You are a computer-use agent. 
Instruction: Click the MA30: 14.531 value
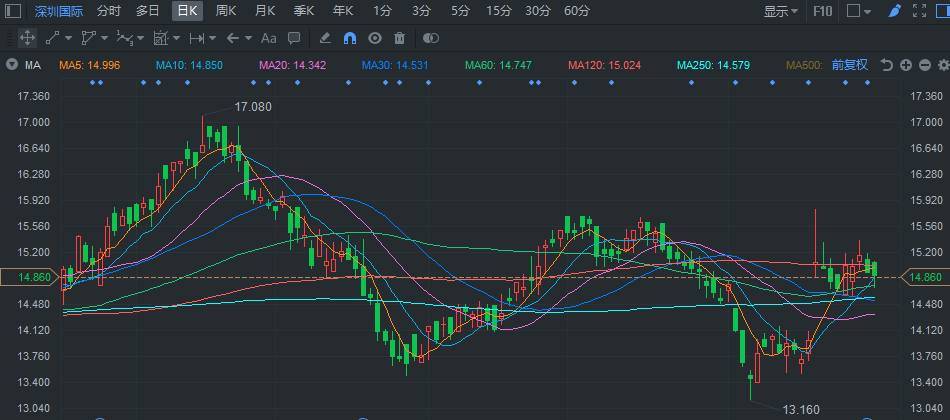(395, 65)
